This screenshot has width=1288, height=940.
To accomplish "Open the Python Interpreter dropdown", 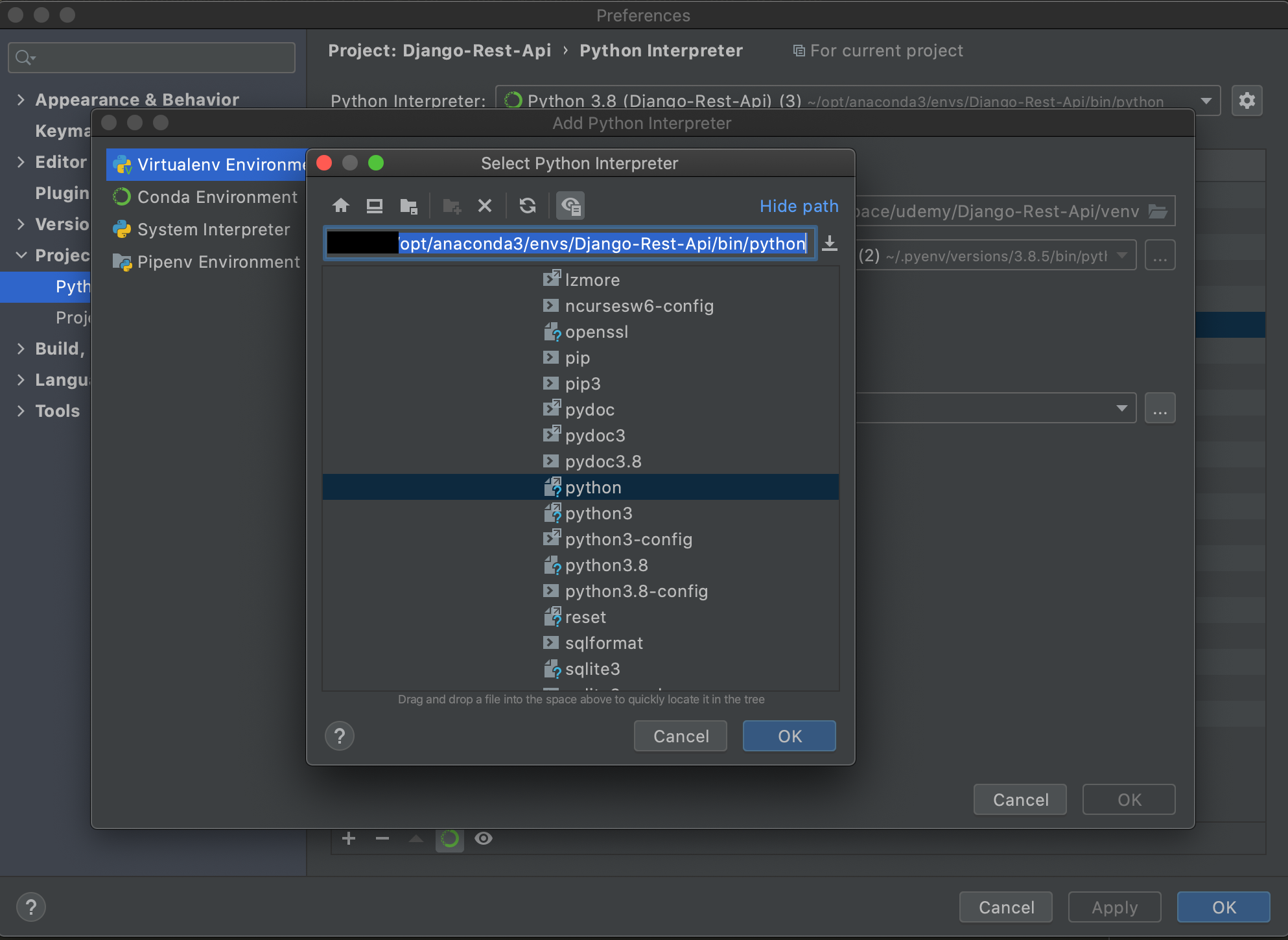I will (x=1206, y=100).
